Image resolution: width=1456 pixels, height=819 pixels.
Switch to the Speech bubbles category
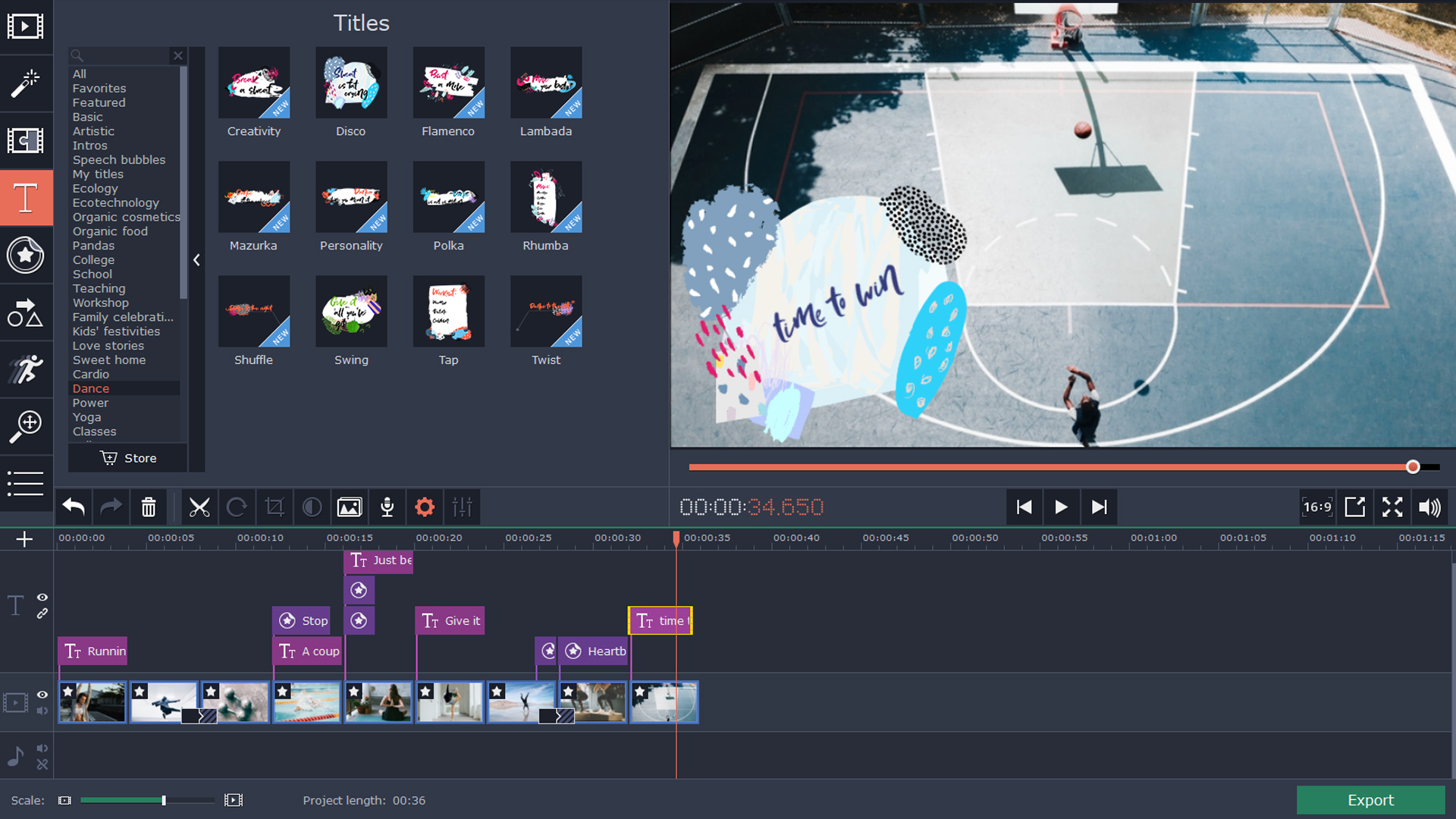(119, 160)
